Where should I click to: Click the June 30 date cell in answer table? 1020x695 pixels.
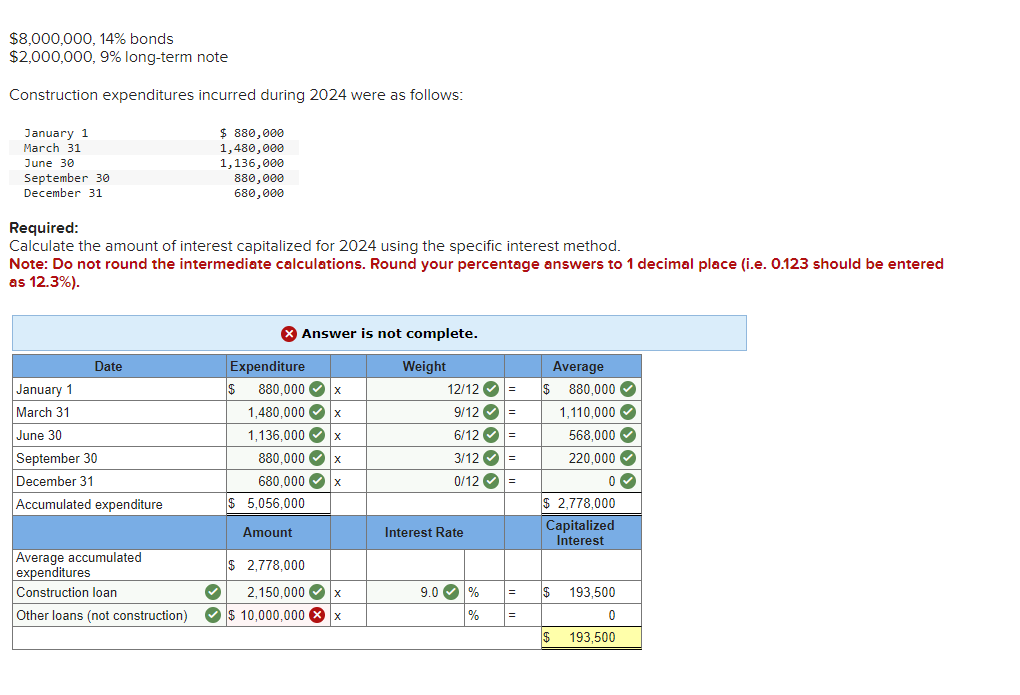[x=120, y=435]
